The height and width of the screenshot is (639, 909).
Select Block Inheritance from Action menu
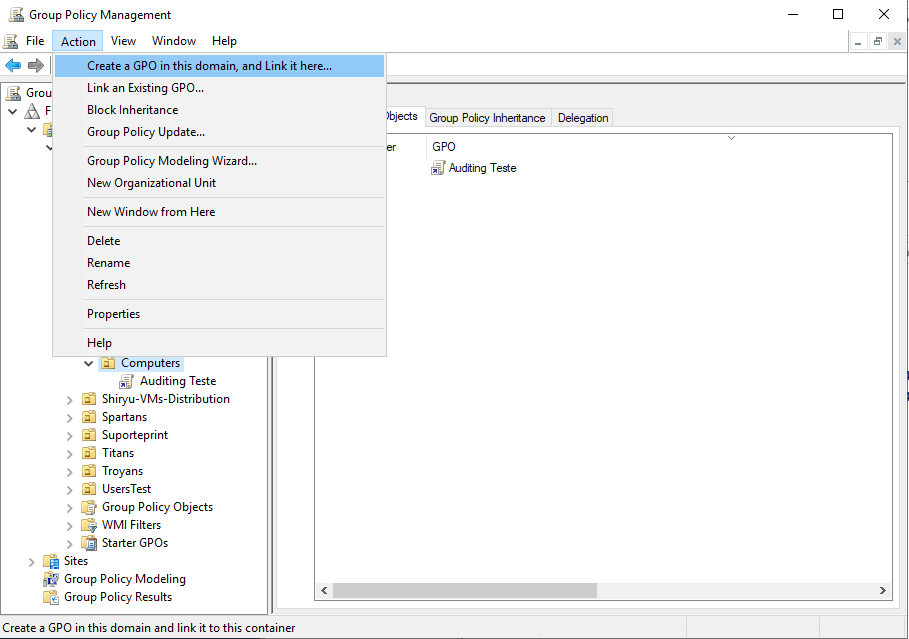tap(132, 110)
